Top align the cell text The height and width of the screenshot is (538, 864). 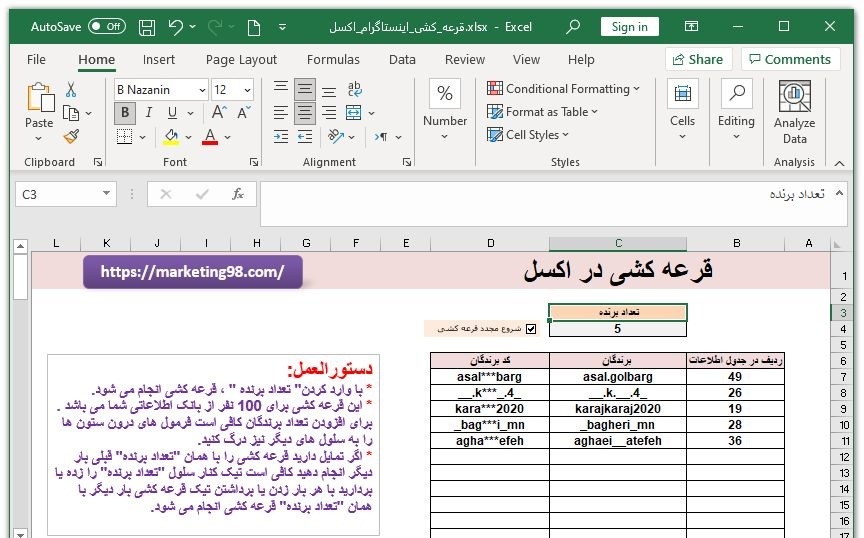coord(281,89)
